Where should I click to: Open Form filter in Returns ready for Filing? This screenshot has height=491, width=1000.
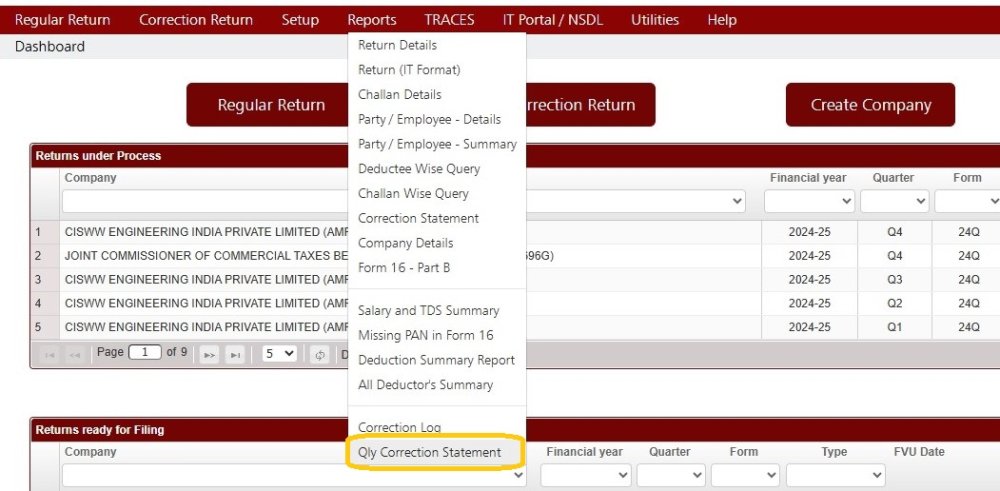[x=744, y=476]
